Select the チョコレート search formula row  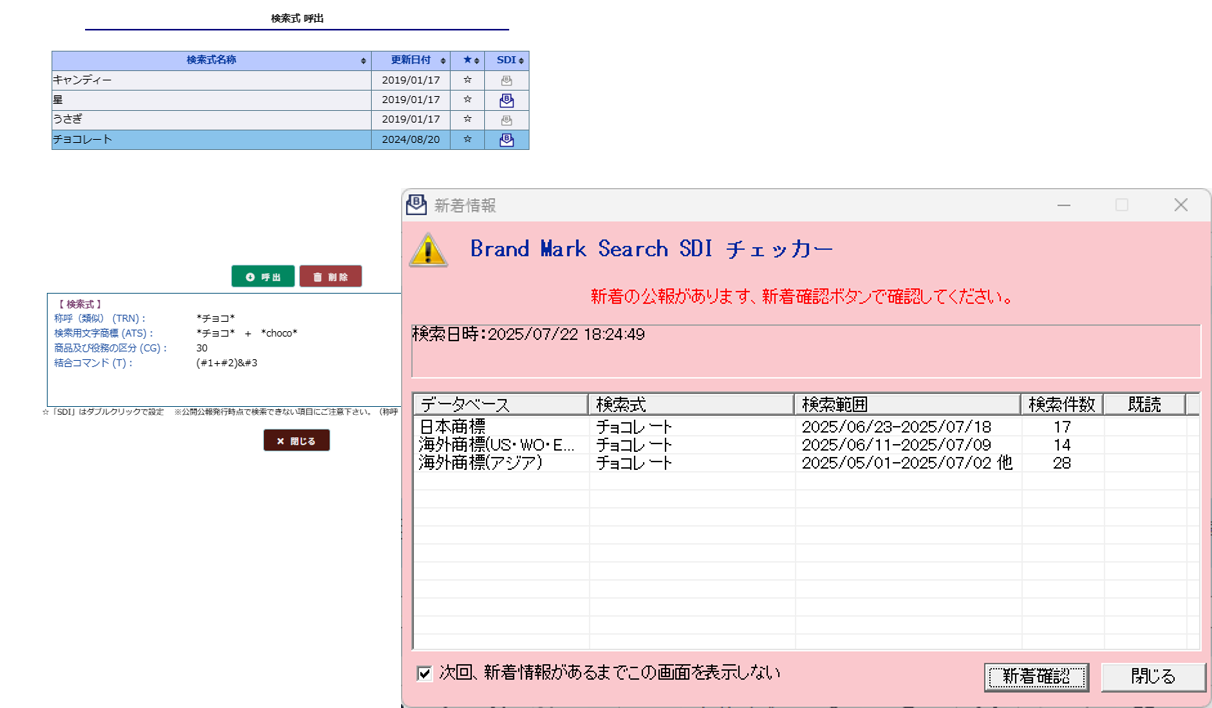[x=290, y=140]
